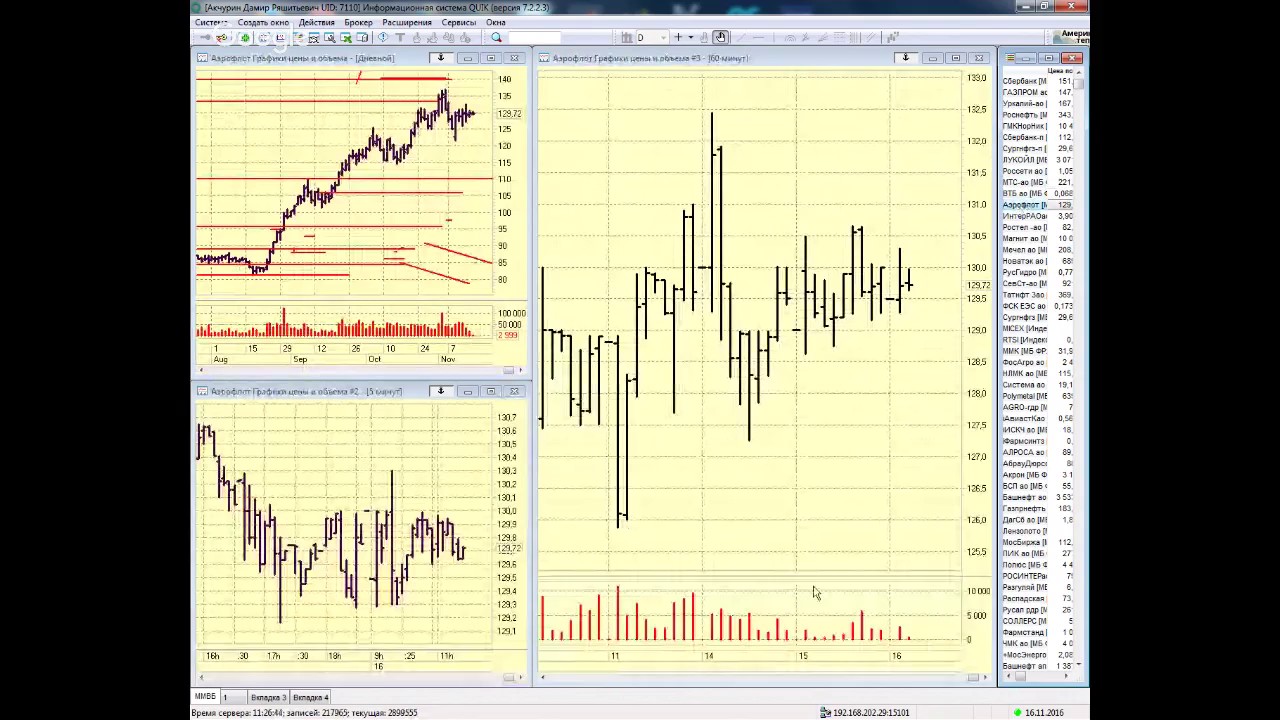Click the 5-minute chart window title icon
Screen dimensions: 1280x720
coord(202,391)
